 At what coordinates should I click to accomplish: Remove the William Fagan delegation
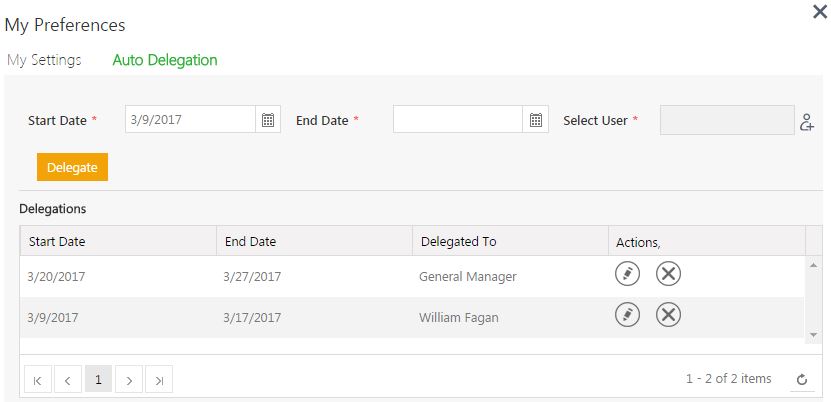pos(668,315)
